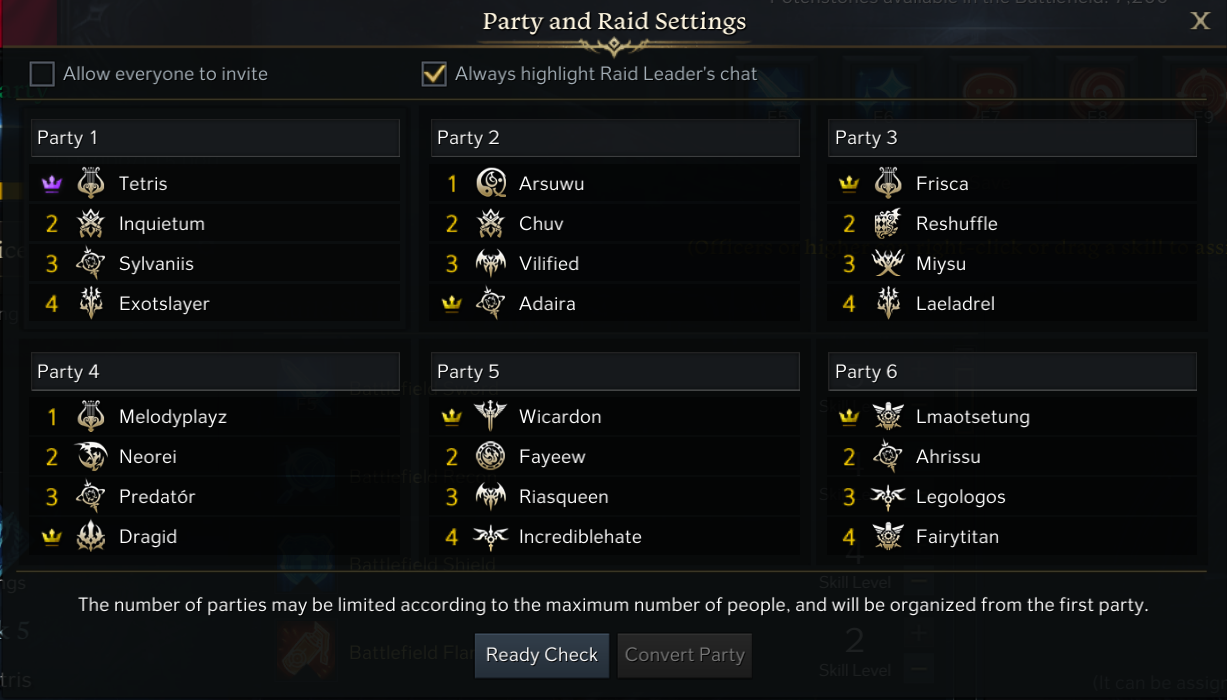Click Dragid's class icon in Party 4
This screenshot has height=700, width=1227.
pos(91,537)
